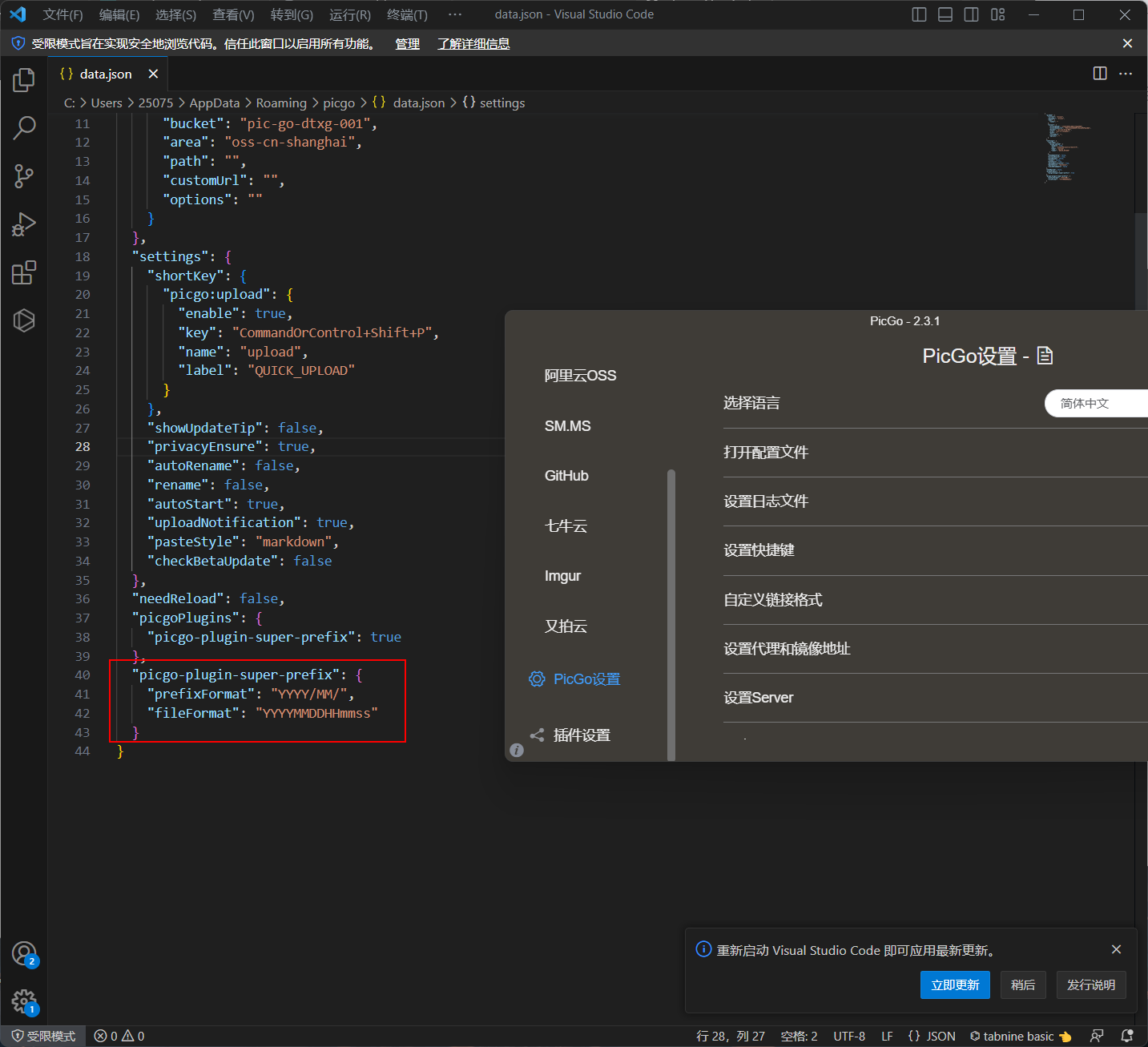Screen dimensions: 1148x1047
Task: Open the Source Control view
Action: (x=24, y=176)
